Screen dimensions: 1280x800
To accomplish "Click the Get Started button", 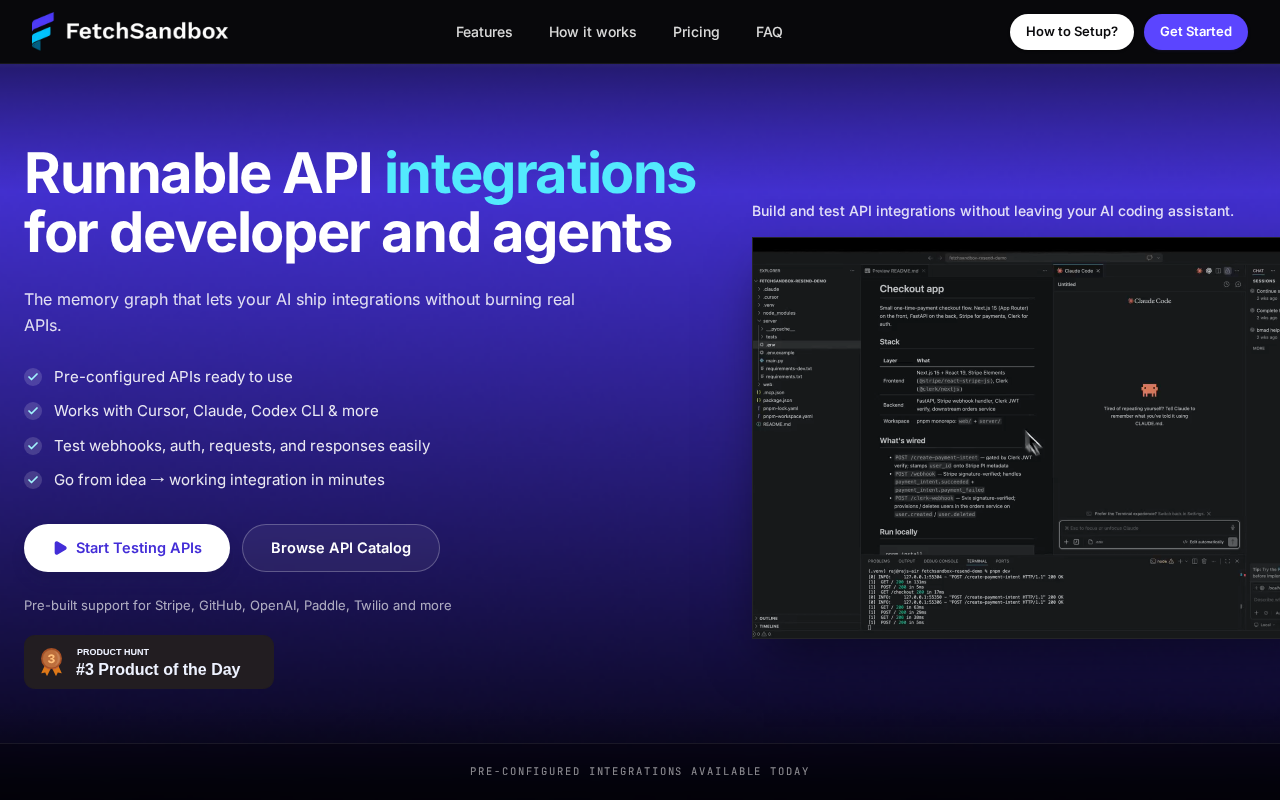I will click(1196, 32).
